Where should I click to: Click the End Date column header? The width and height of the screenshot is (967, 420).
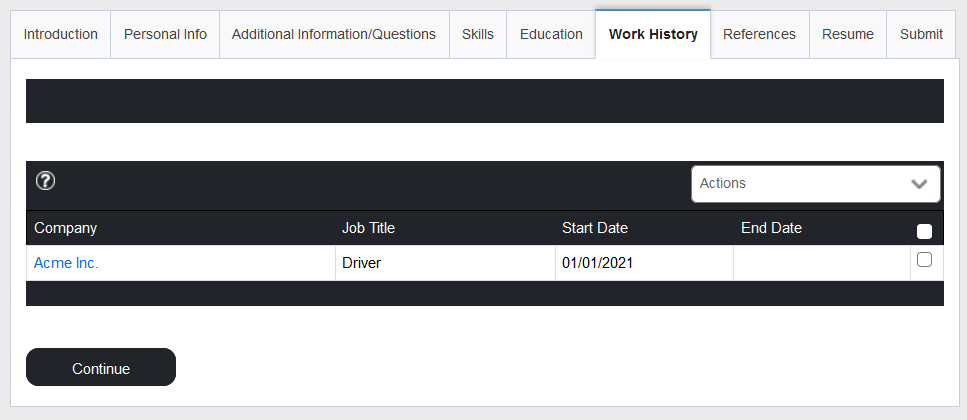(x=771, y=228)
